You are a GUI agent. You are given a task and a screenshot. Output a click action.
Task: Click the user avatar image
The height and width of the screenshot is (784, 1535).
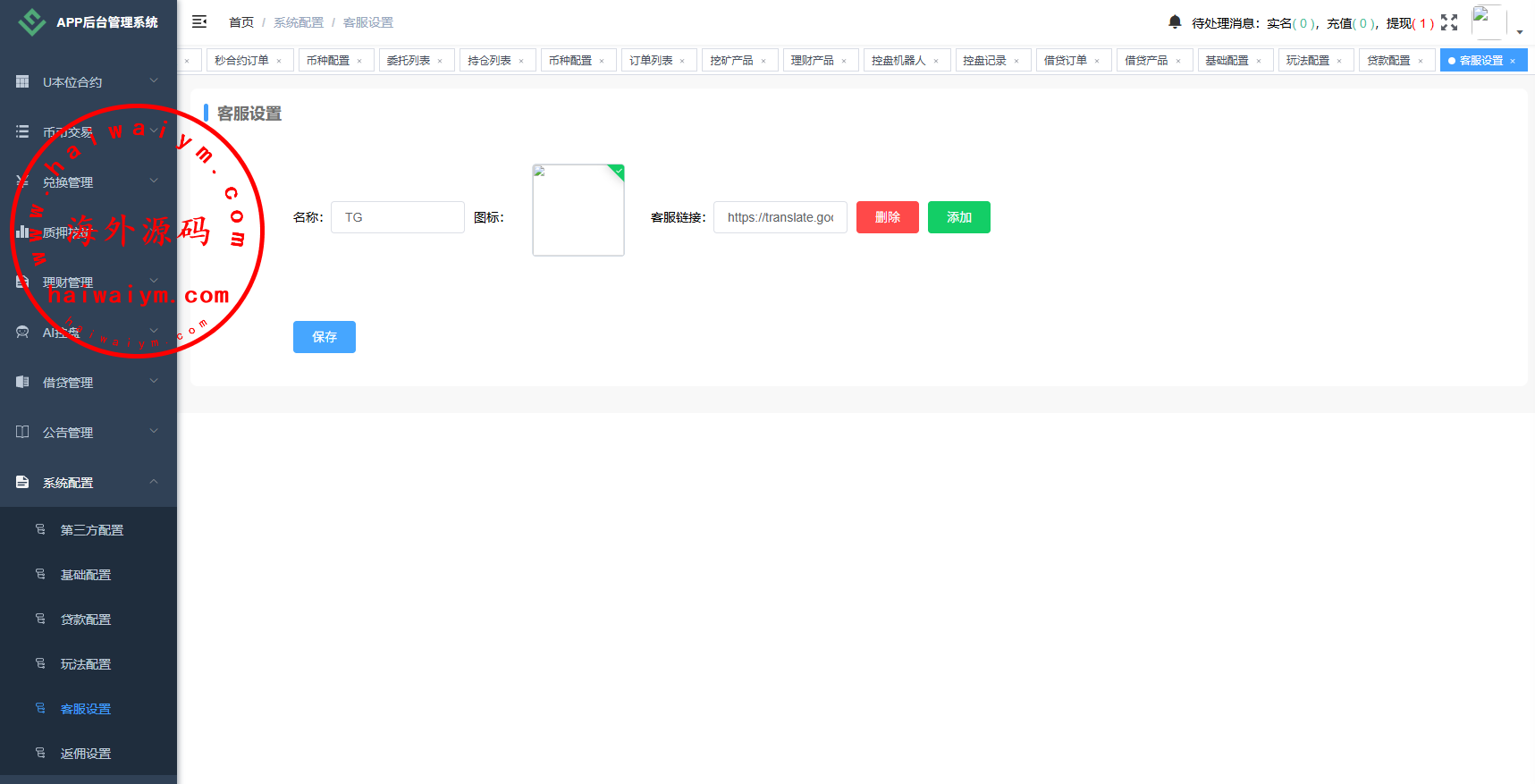(x=1488, y=21)
